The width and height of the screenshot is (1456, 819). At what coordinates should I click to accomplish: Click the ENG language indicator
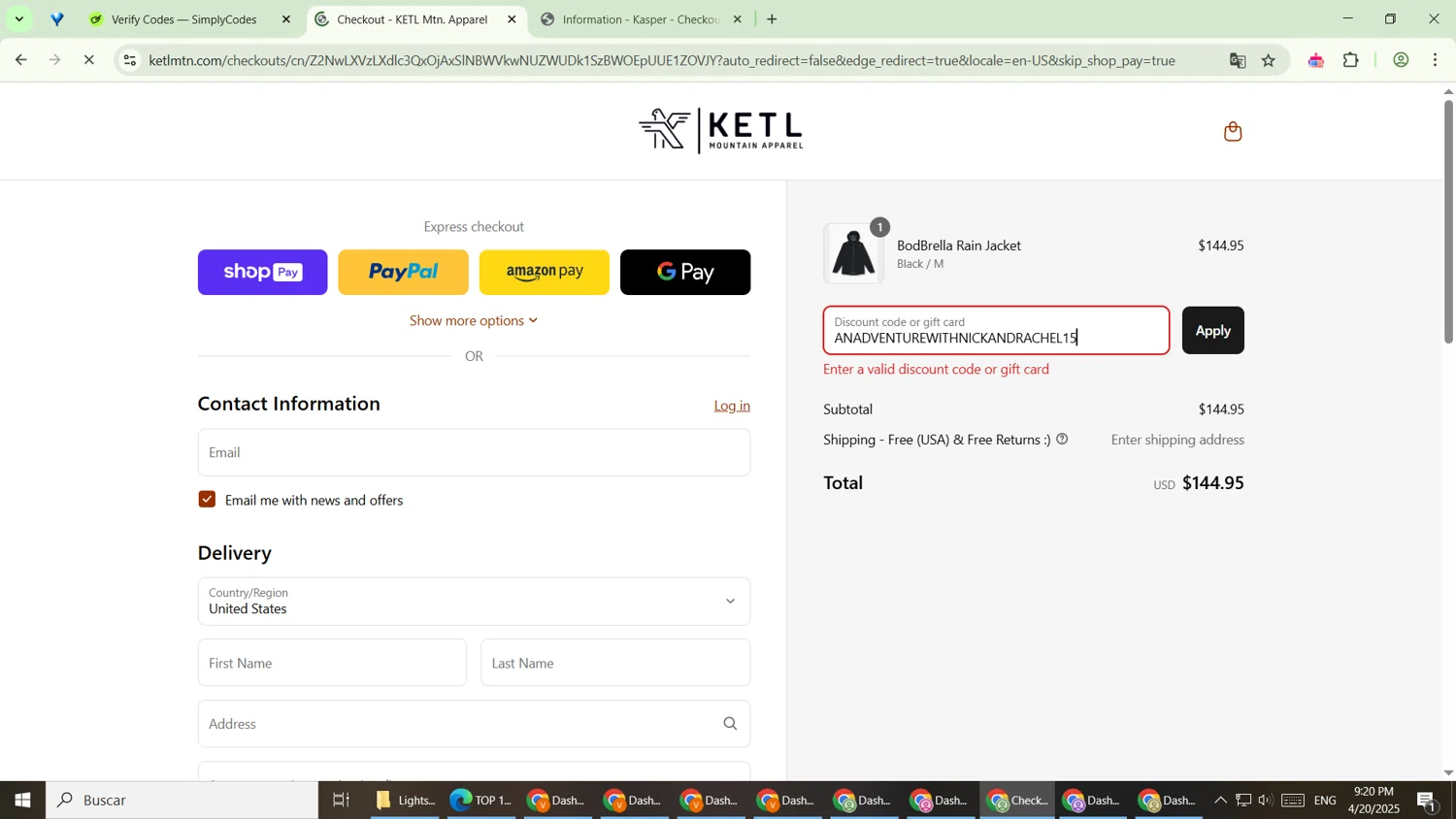point(1325,801)
